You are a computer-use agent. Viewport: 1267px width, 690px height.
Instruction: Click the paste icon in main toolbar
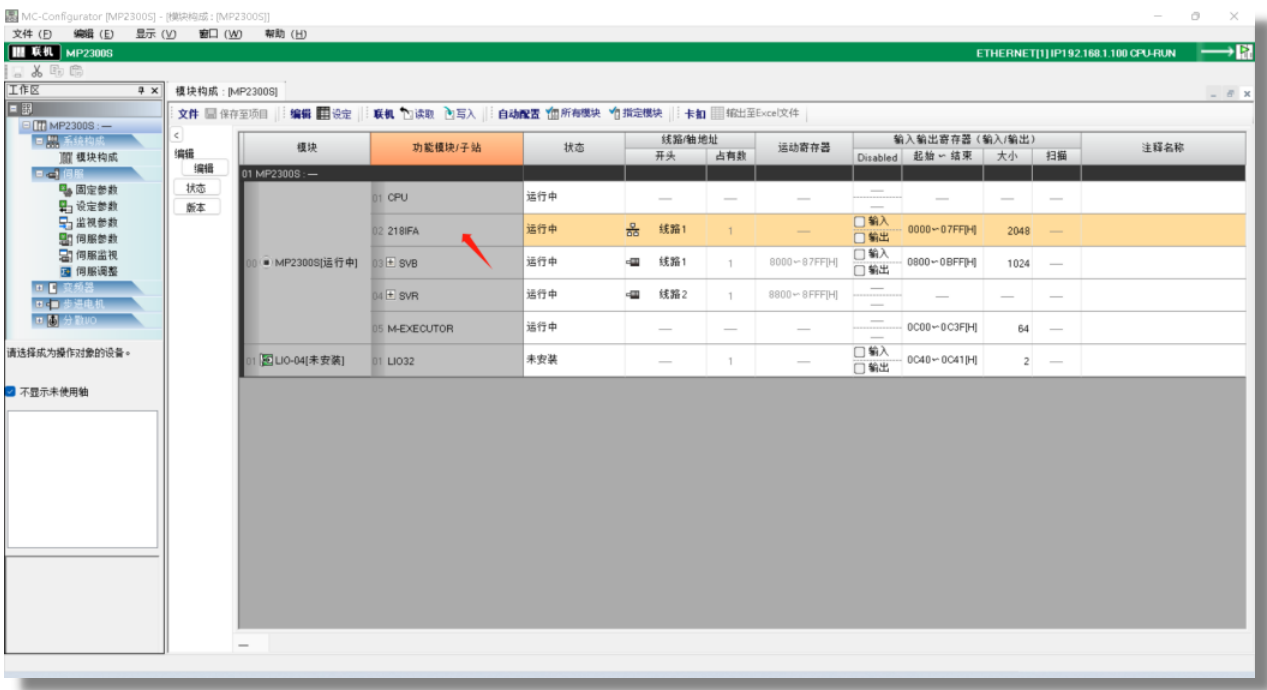(x=76, y=71)
